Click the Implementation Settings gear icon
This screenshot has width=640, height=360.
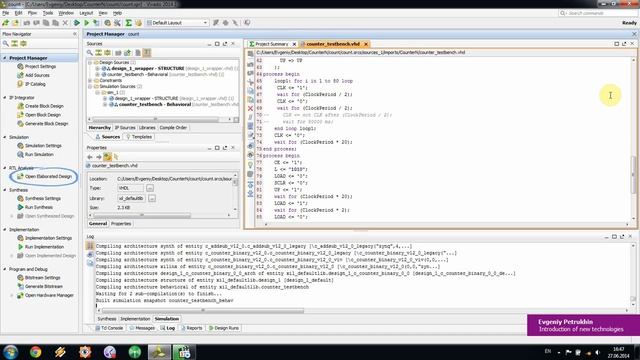click(20, 238)
